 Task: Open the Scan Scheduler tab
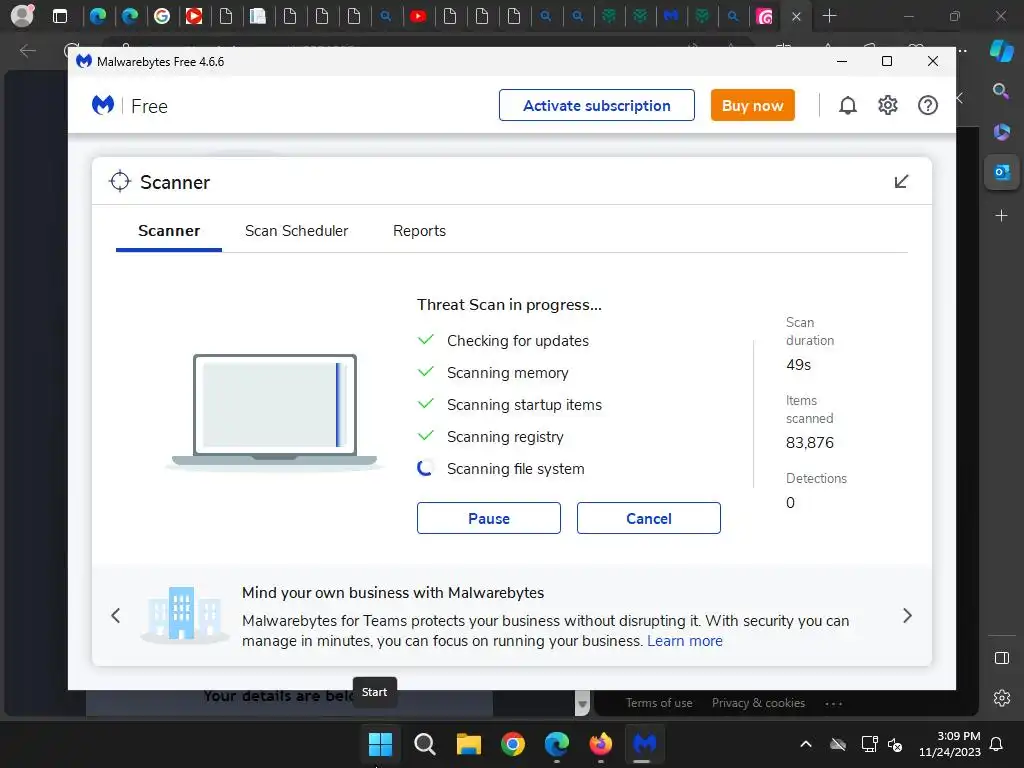point(296,231)
